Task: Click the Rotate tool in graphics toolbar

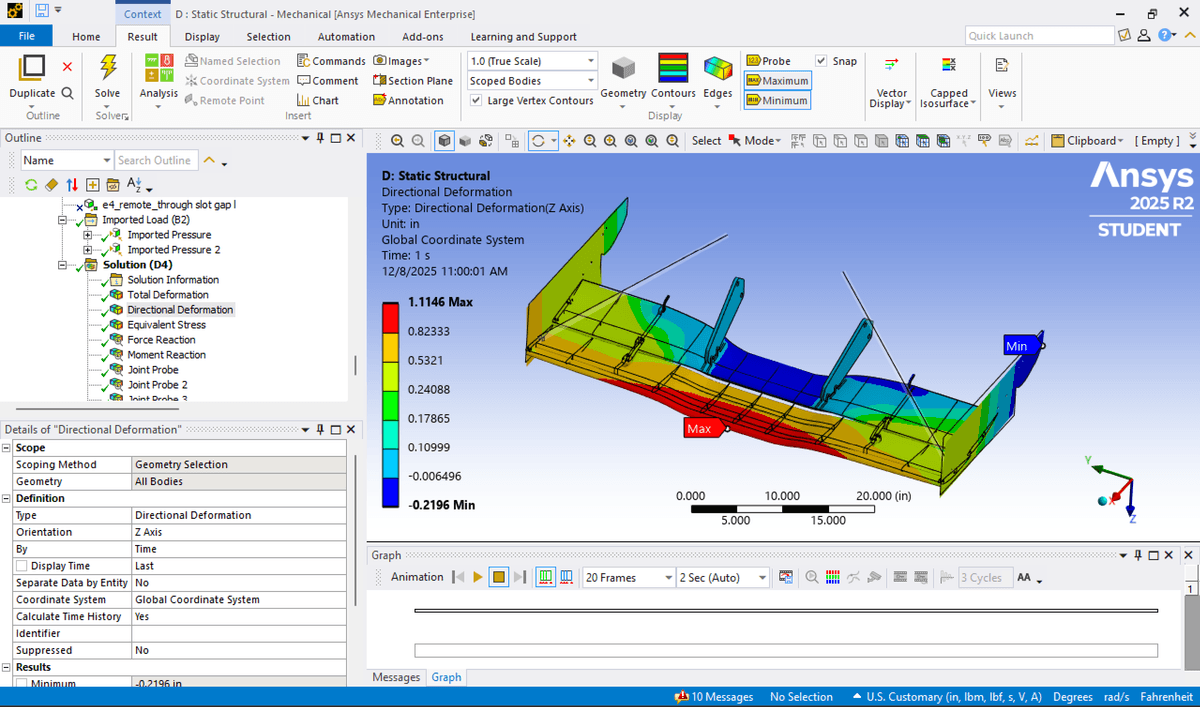Action: 538,141
